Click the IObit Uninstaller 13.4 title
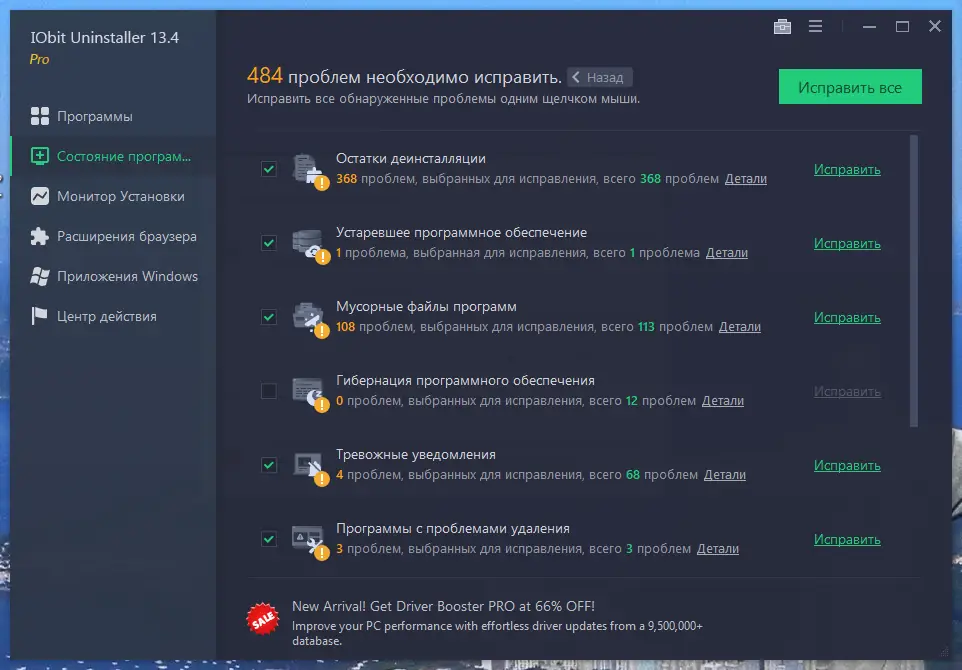 click(x=105, y=37)
